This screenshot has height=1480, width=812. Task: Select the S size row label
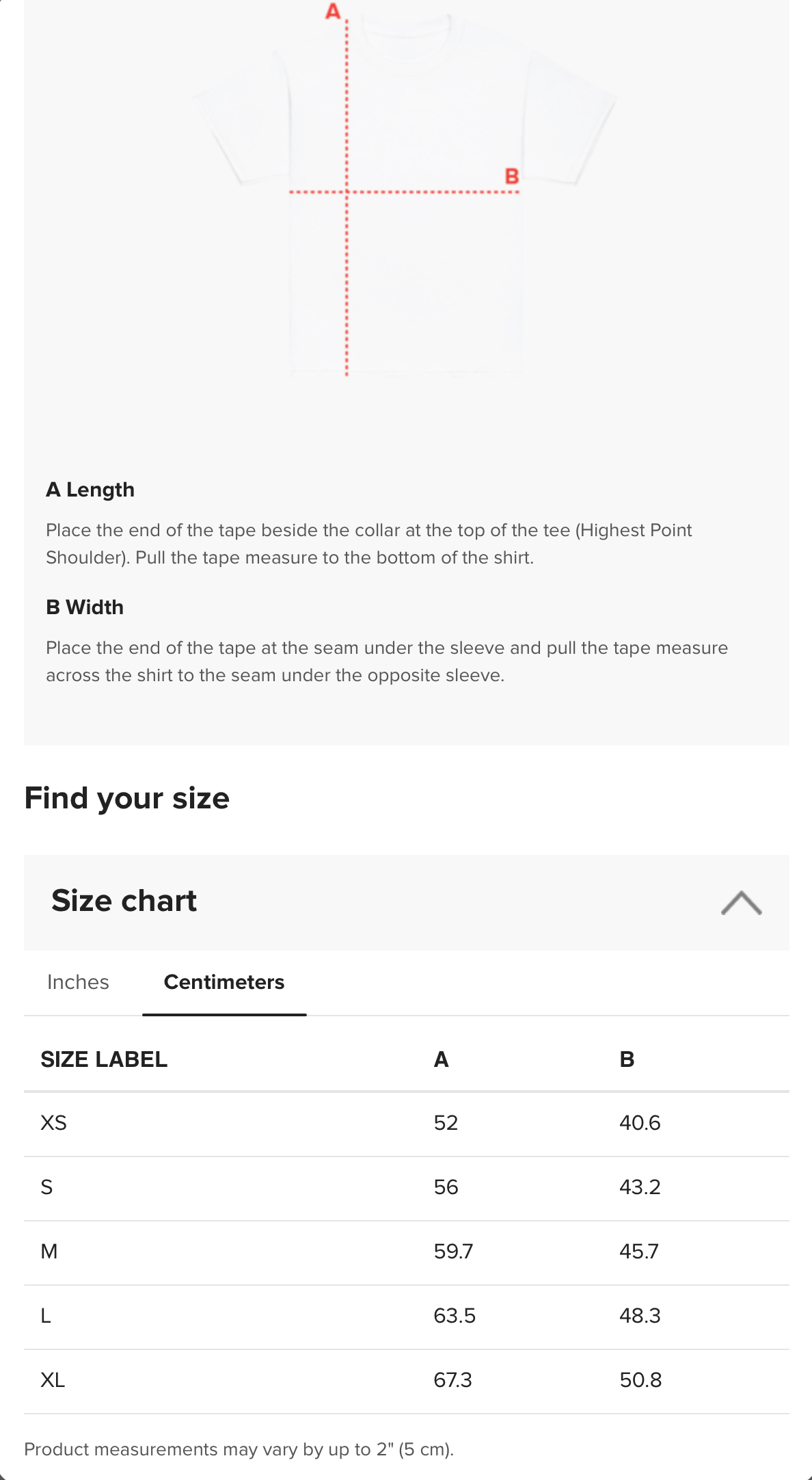tap(46, 1187)
